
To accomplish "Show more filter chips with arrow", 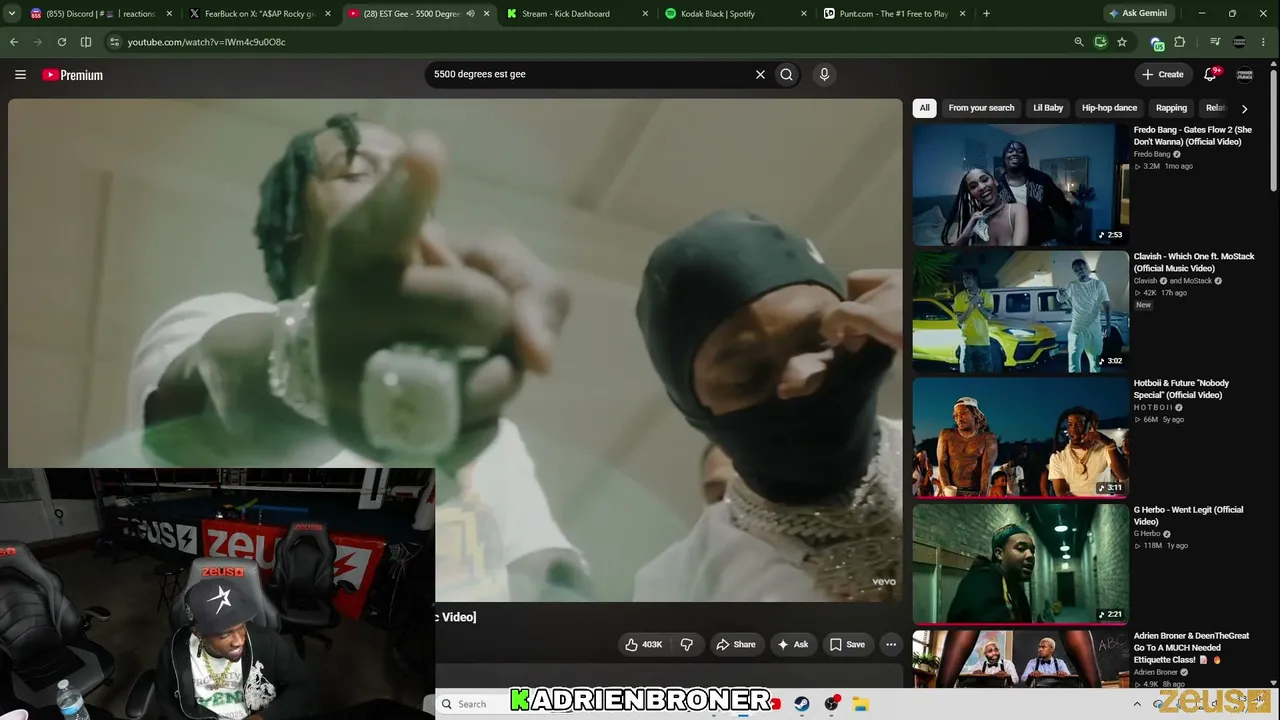I will pyautogui.click(x=1244, y=108).
